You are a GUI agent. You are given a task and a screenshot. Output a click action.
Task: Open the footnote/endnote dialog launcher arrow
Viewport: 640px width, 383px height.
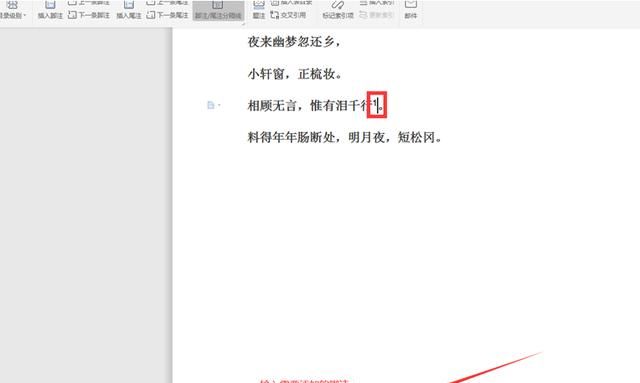243,24
